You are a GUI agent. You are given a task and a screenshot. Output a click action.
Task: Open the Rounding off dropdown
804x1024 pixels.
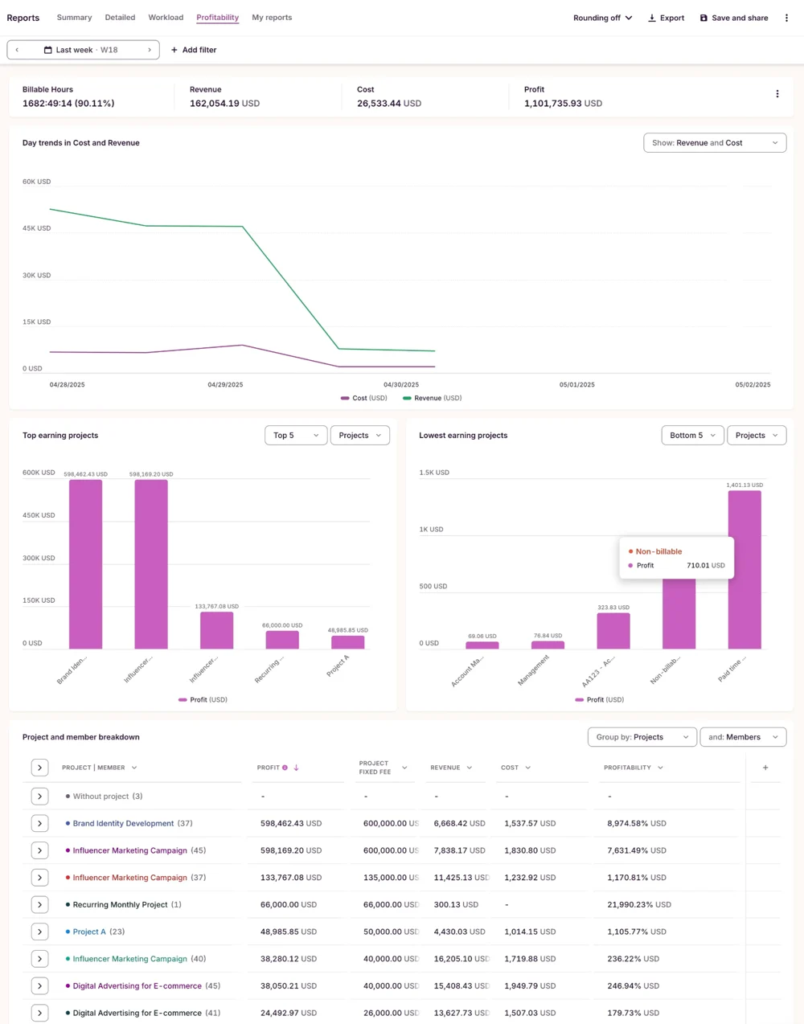pyautogui.click(x=602, y=18)
